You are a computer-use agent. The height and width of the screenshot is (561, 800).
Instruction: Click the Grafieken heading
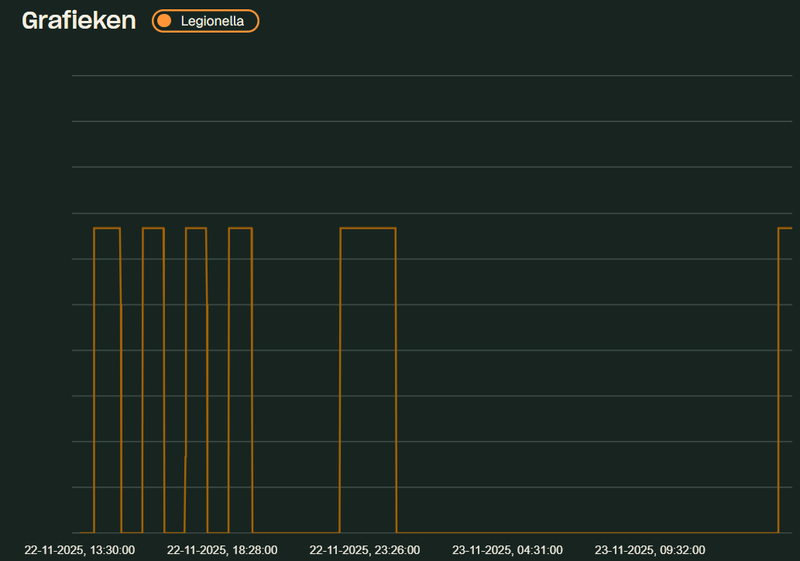[79, 21]
